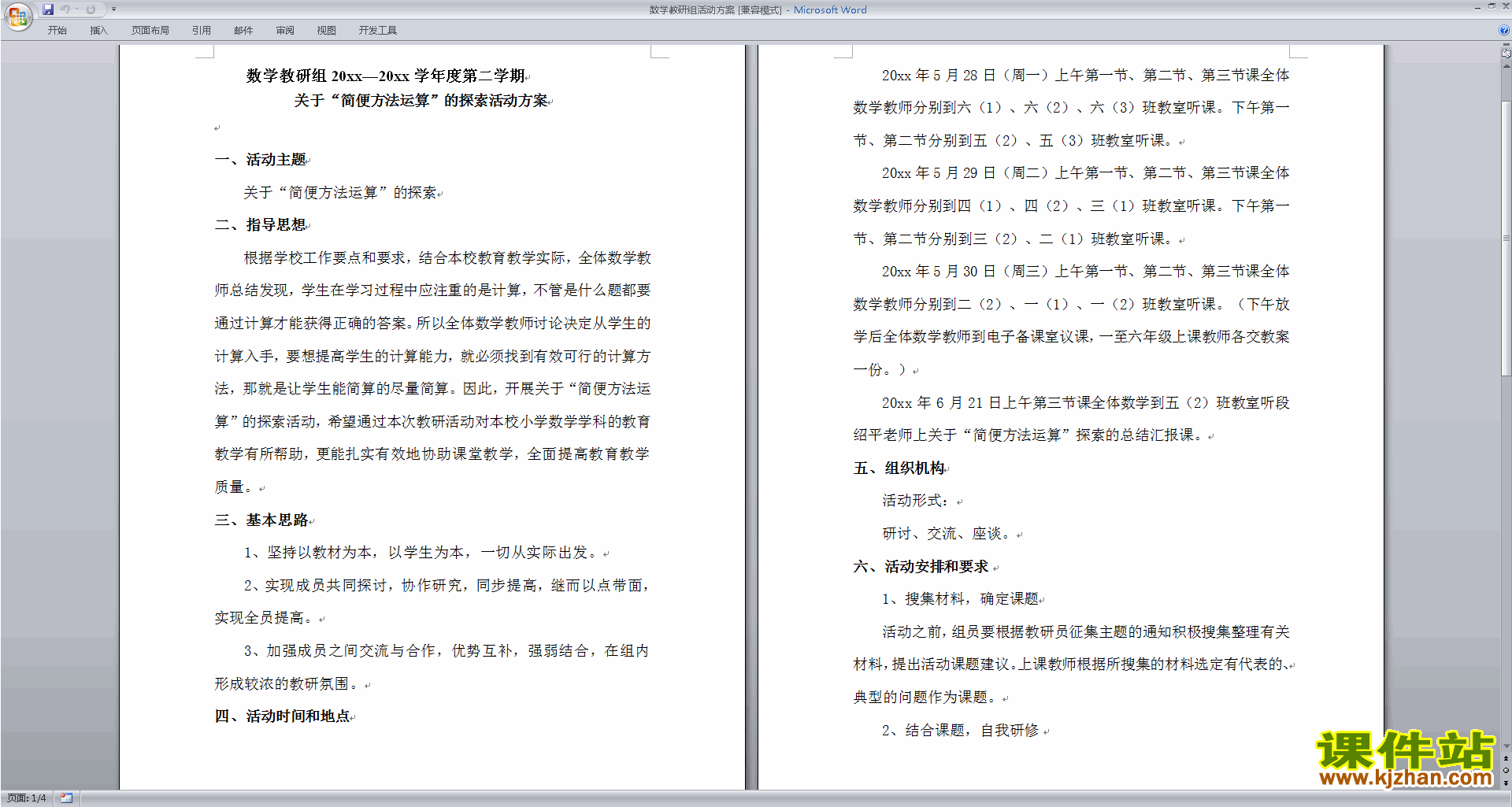Switch to the 视图 tab
Viewport: 1512px width, 807px height.
coord(326,30)
